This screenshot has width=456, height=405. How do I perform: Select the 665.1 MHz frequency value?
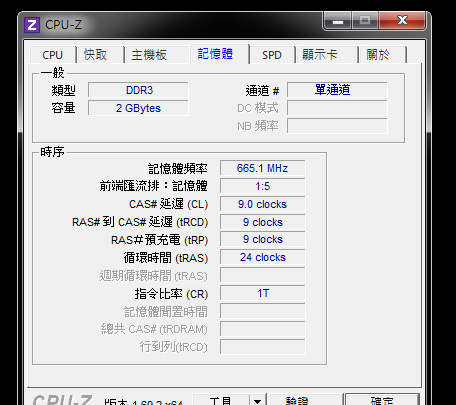point(263,168)
